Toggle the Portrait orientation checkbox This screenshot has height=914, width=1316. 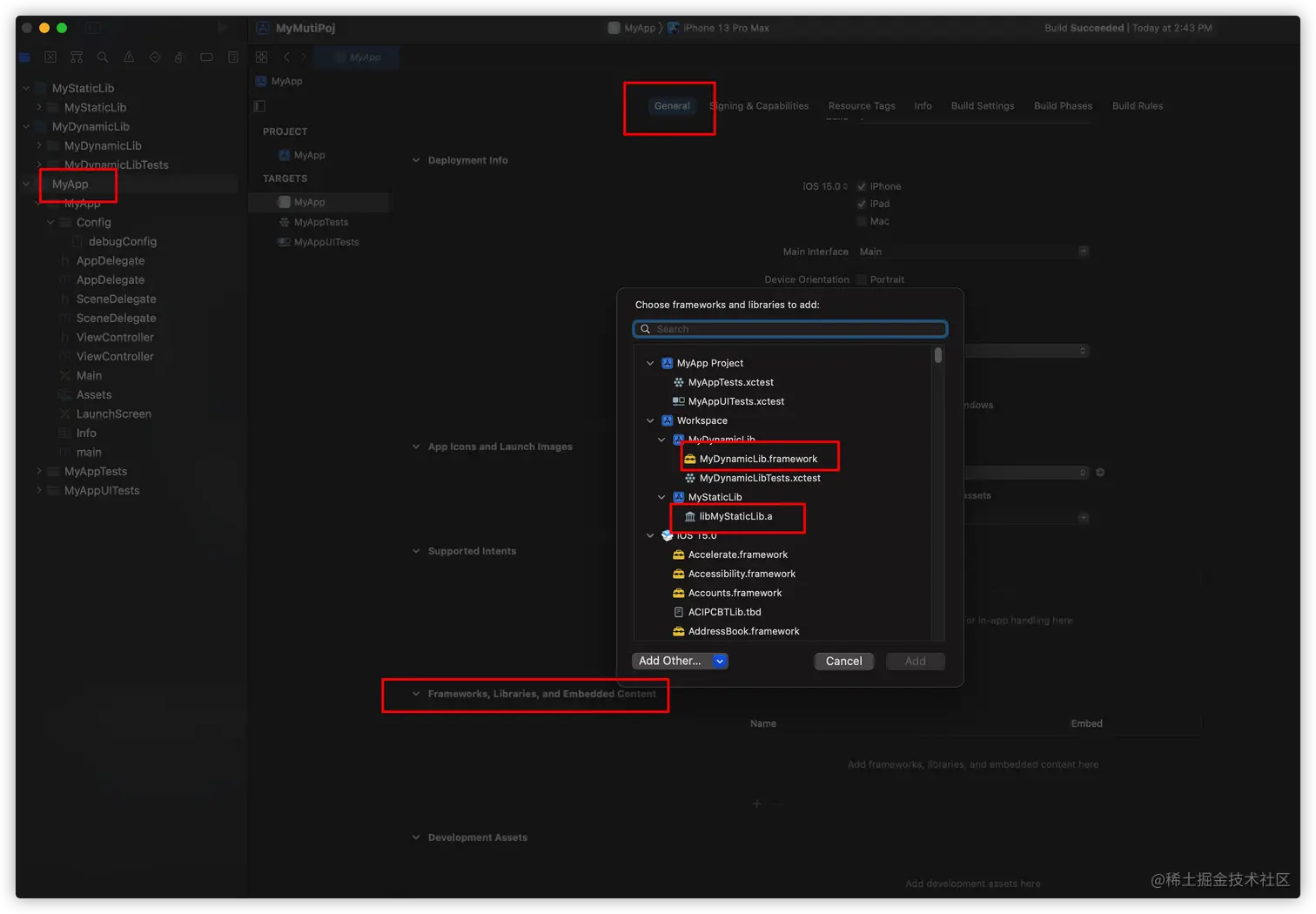[862, 279]
